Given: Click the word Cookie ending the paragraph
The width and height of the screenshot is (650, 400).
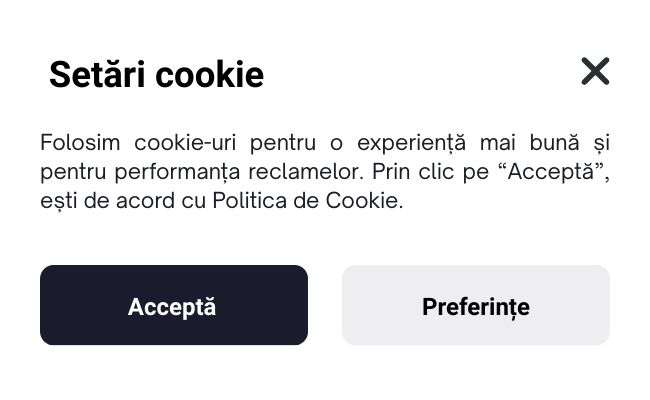Looking at the screenshot, I should [361, 201].
